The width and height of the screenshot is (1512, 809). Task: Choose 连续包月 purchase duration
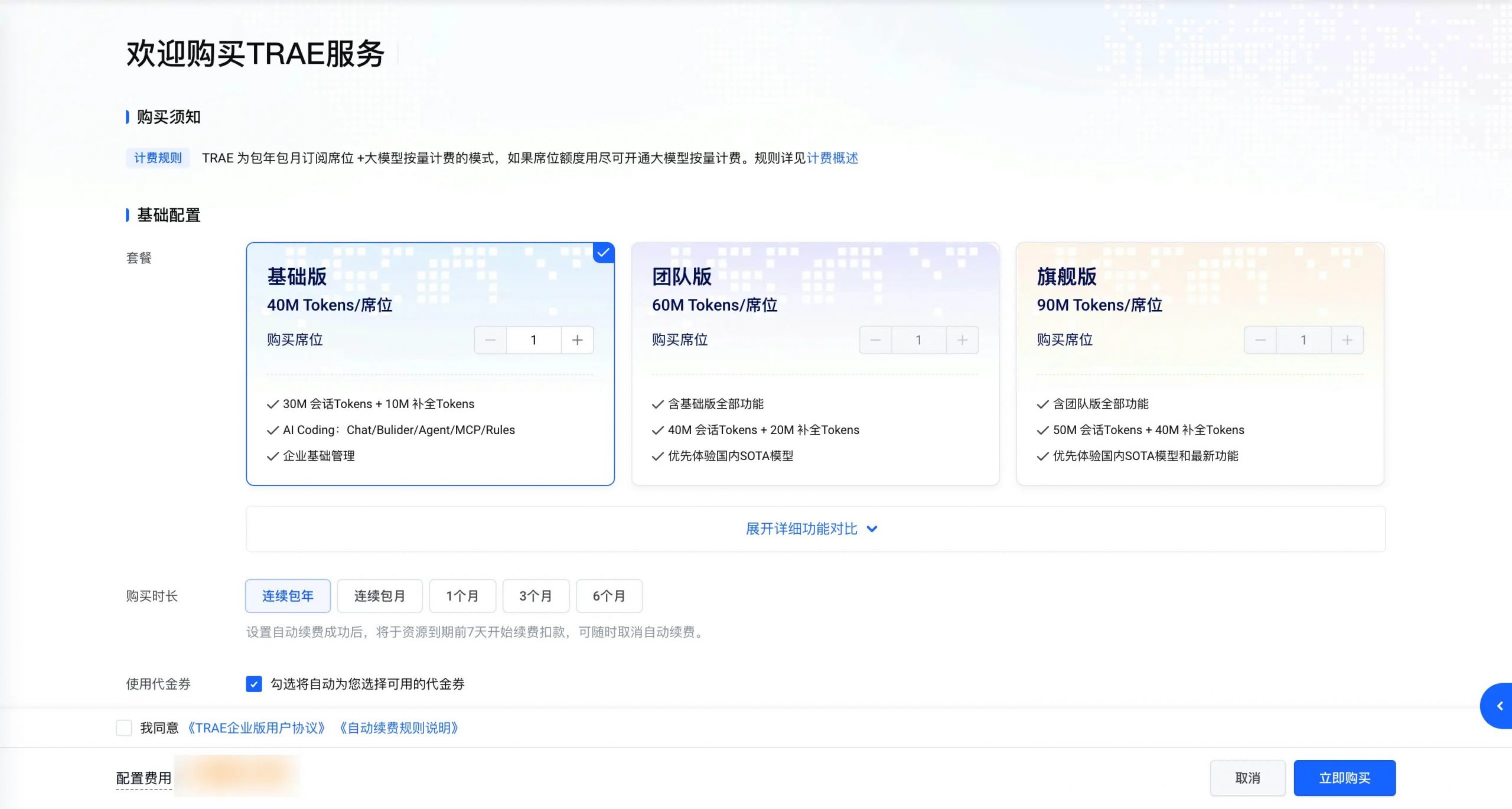click(x=380, y=596)
